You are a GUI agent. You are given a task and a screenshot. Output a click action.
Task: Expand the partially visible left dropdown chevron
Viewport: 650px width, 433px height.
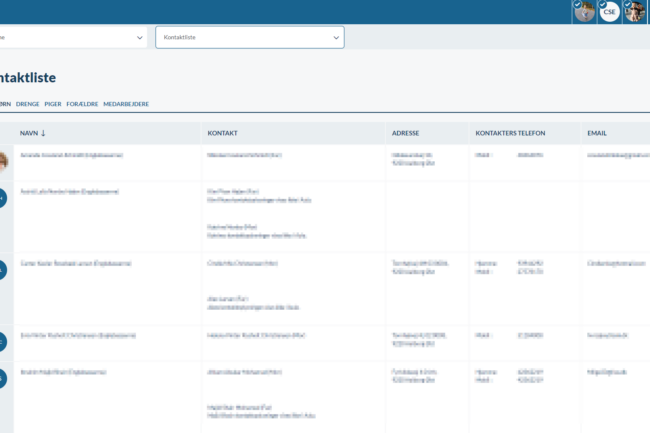139,38
